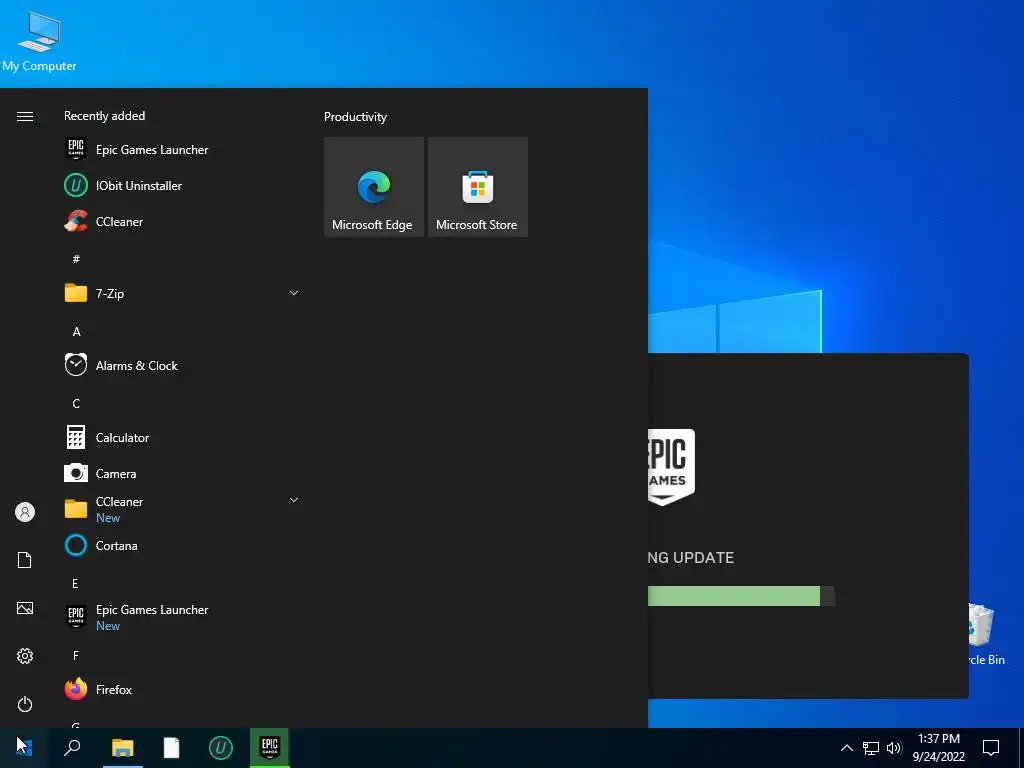
Task: Launch Epic Games Launcher under letter E
Action: pos(182,617)
